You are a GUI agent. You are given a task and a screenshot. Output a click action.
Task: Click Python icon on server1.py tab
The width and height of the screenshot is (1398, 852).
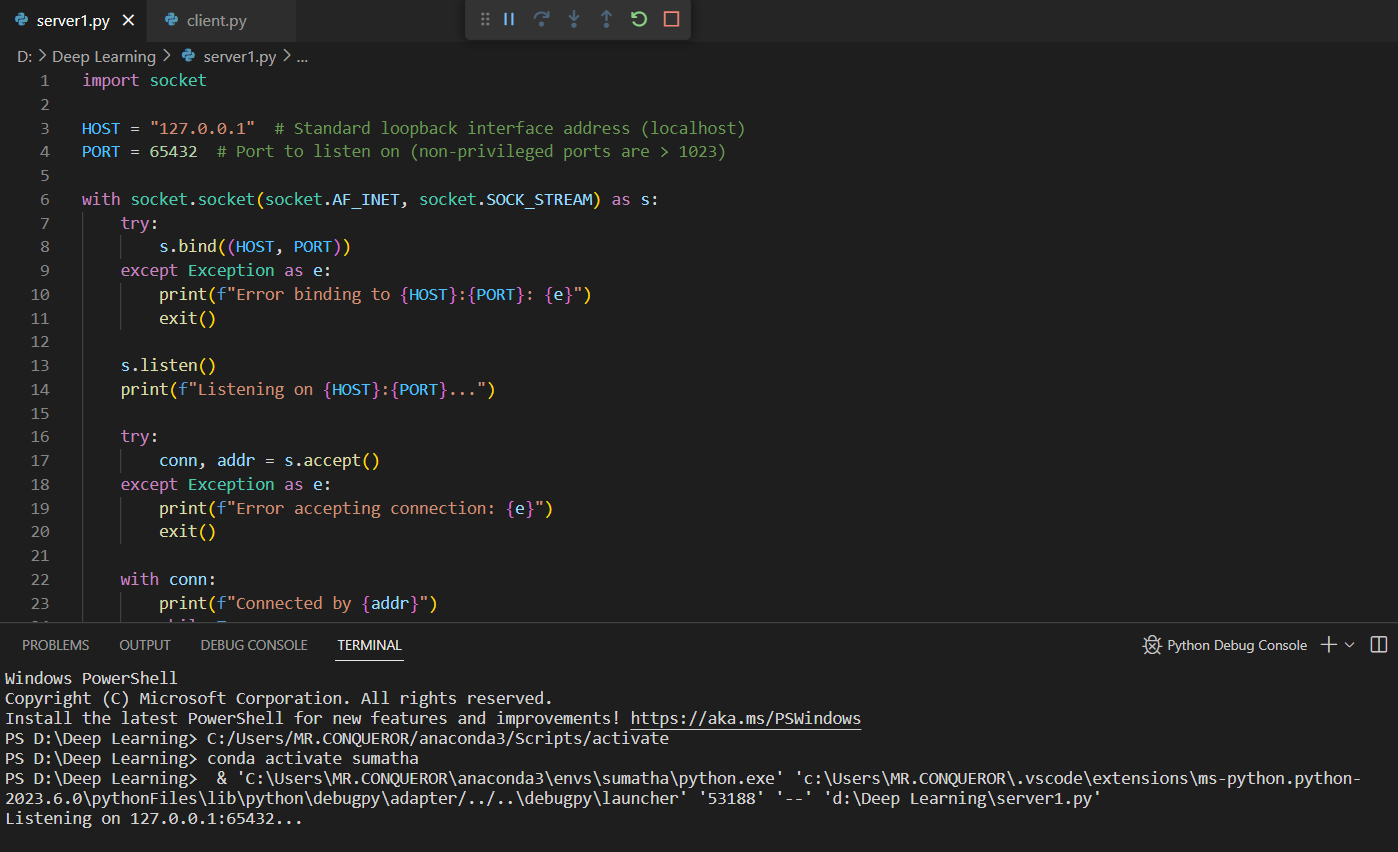[21, 20]
